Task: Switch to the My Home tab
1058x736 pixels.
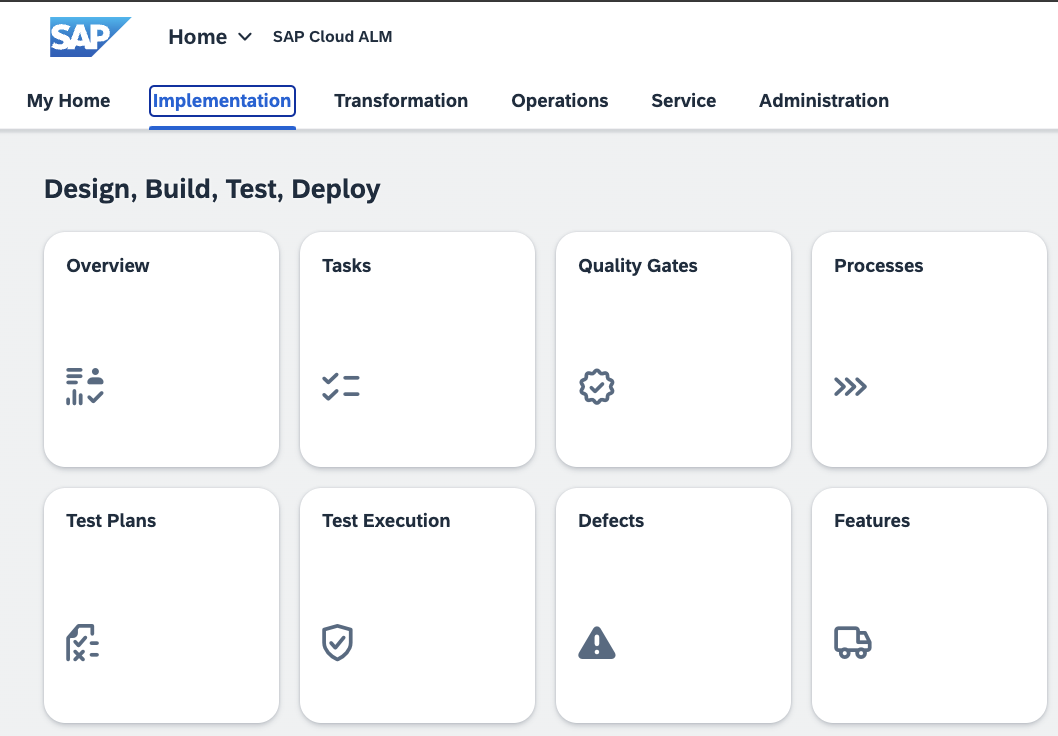Action: (68, 101)
